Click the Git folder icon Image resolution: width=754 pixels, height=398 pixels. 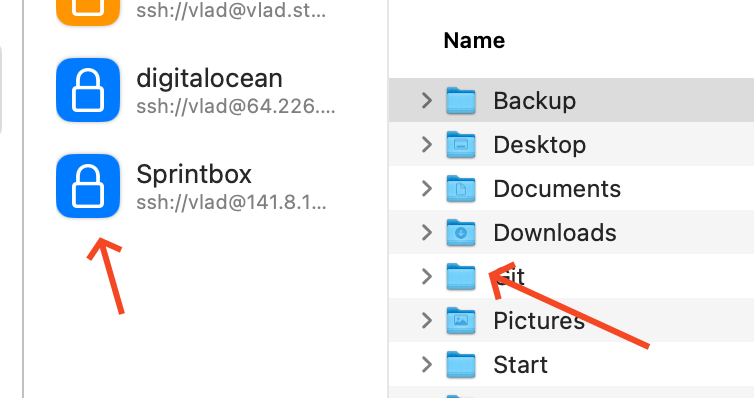pyautogui.click(x=461, y=276)
